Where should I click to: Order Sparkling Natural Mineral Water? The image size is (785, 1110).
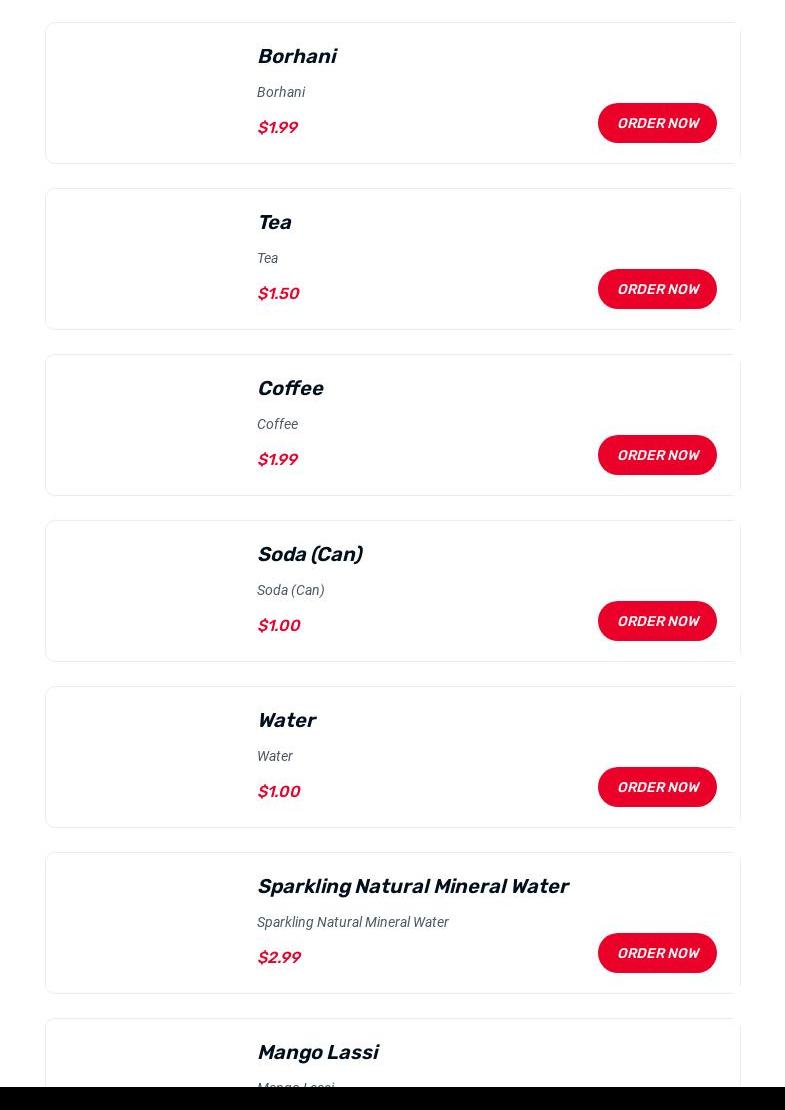tap(657, 953)
